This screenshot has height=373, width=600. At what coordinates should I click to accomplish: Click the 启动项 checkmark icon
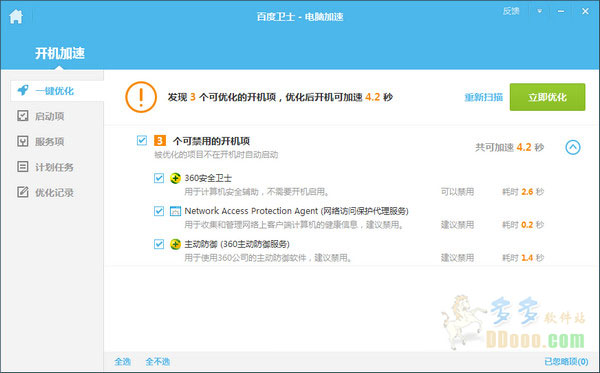pos(23,116)
